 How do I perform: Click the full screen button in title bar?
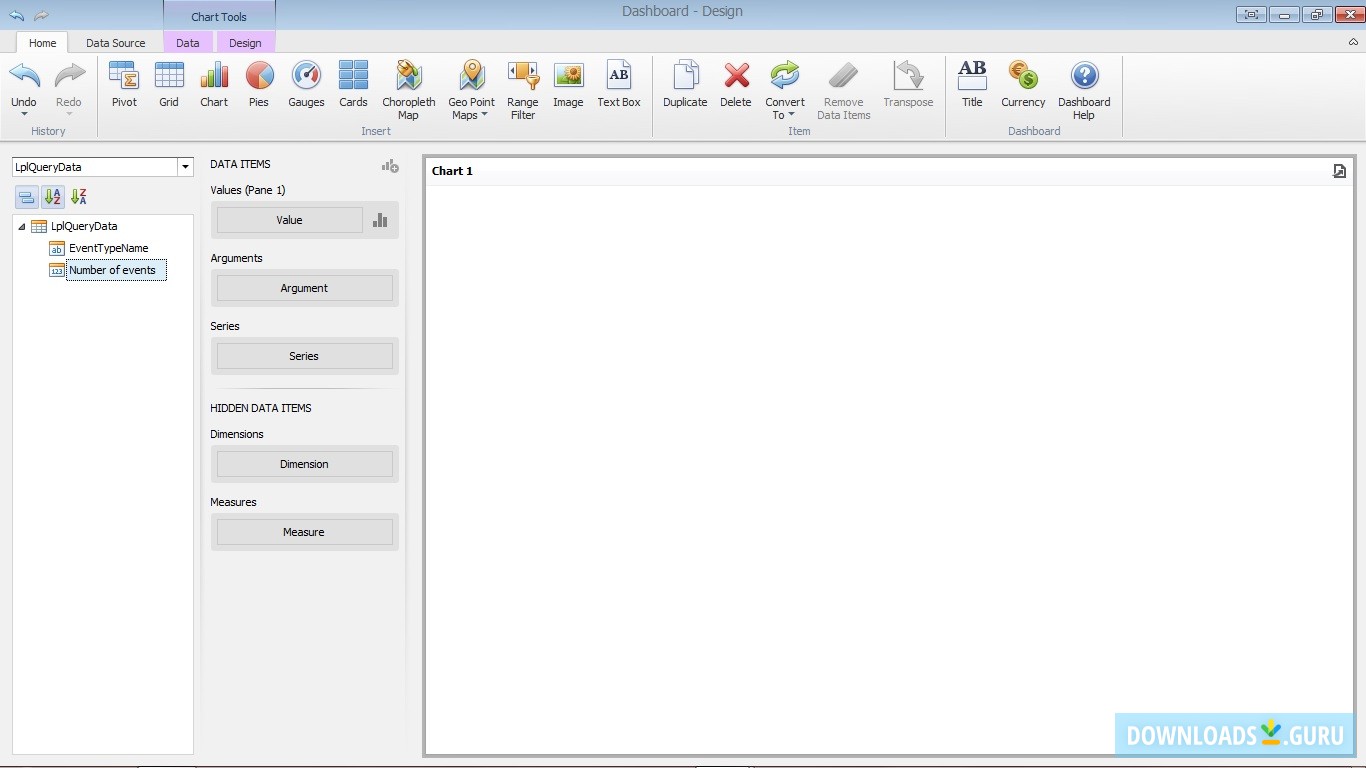click(x=1250, y=14)
